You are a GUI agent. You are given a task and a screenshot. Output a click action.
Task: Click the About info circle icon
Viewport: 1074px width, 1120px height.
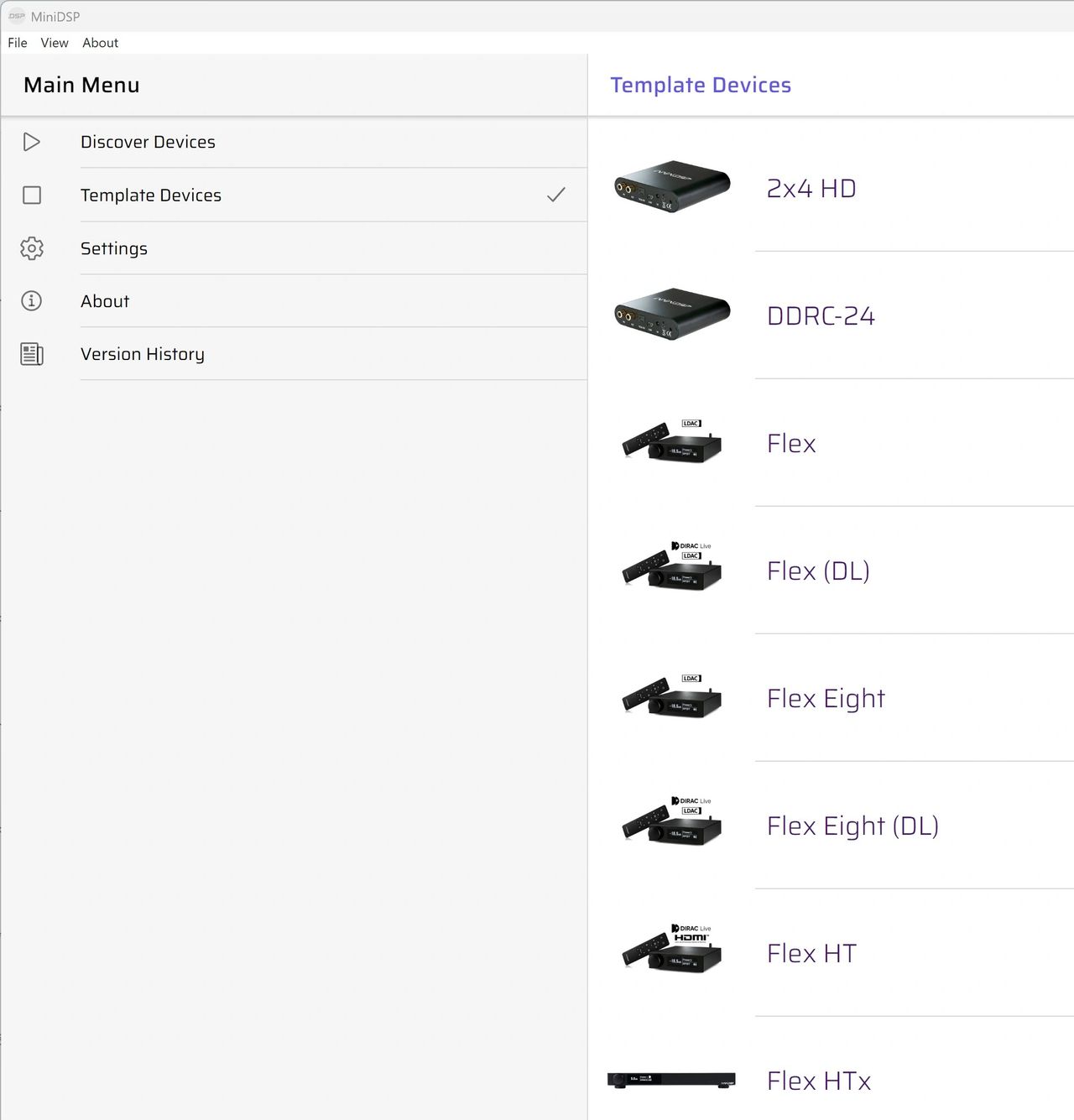coord(32,301)
